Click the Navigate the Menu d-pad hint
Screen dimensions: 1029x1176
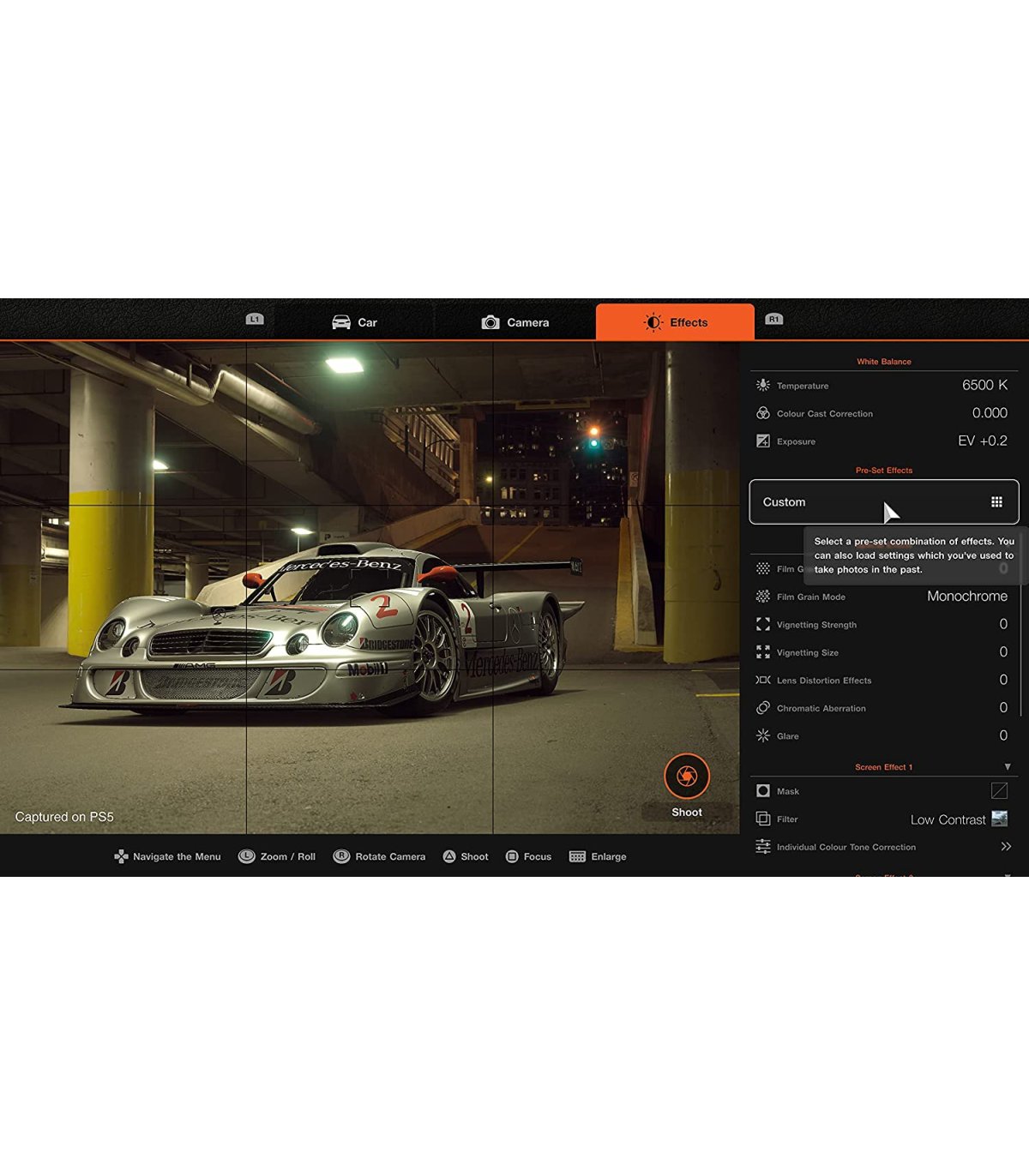(x=167, y=856)
